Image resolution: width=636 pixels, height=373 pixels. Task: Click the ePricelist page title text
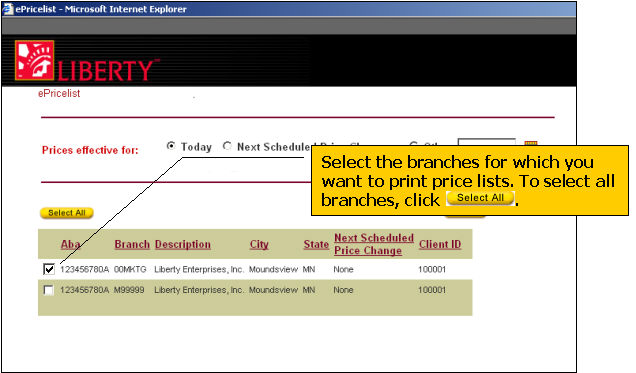coord(59,93)
